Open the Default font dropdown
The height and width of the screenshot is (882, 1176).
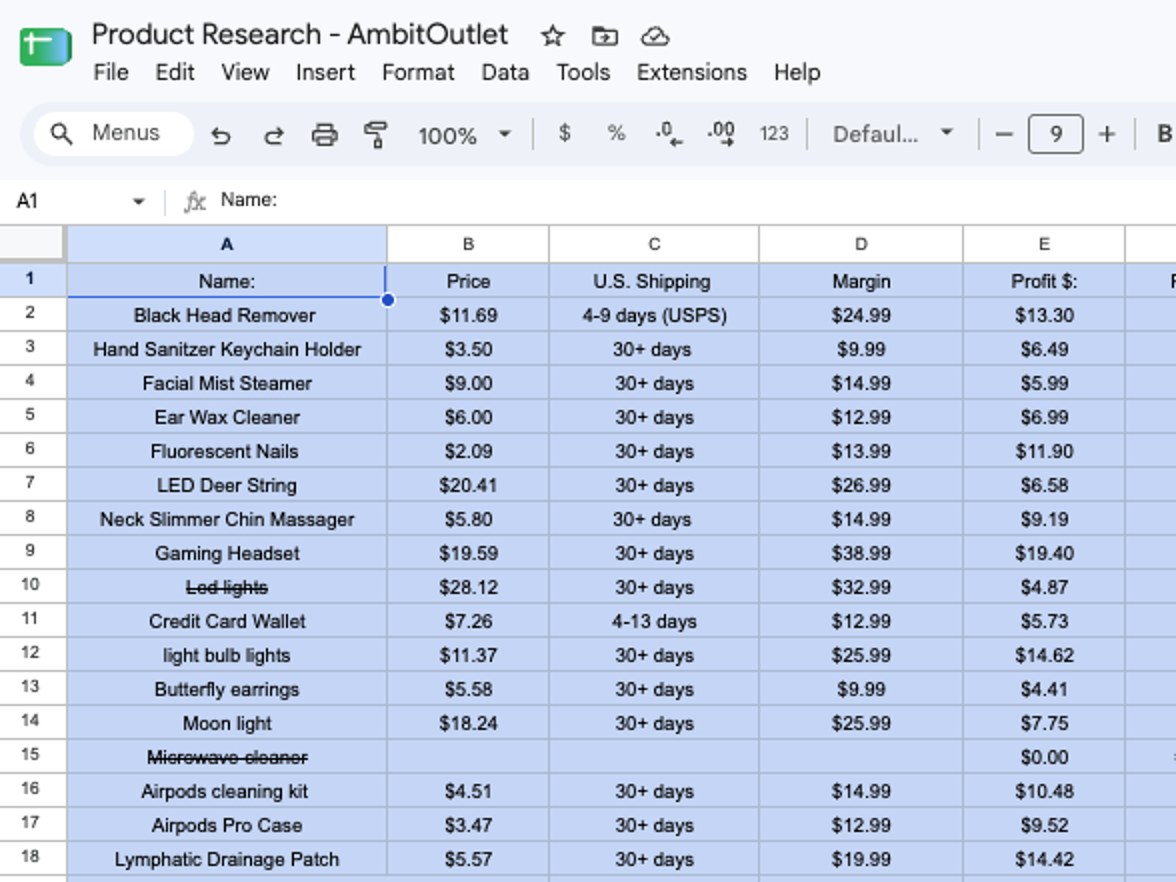892,134
